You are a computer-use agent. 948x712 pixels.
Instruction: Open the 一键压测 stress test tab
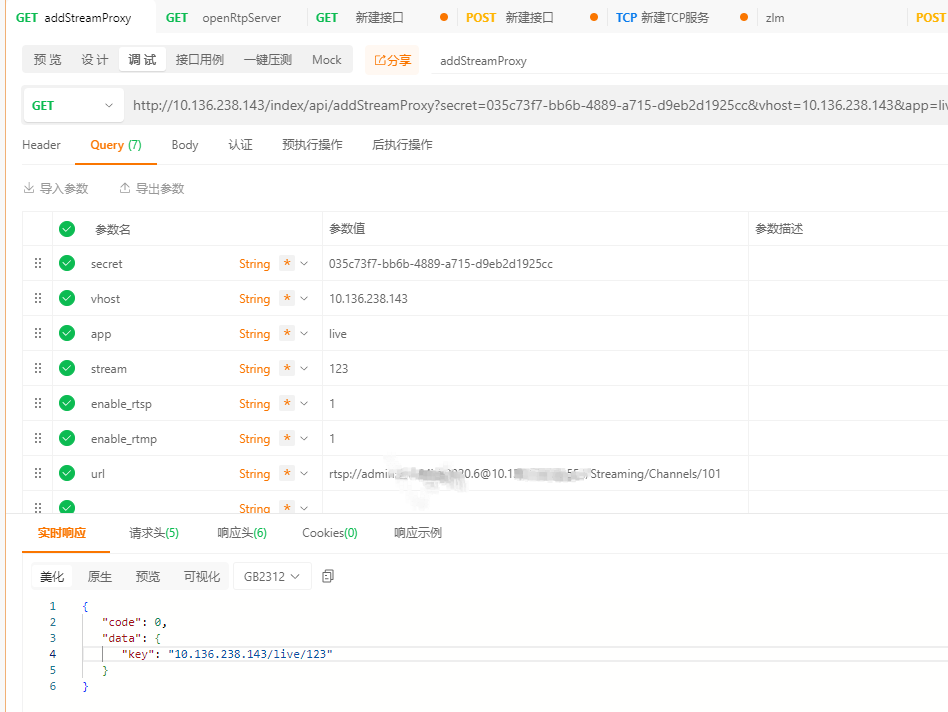267,60
